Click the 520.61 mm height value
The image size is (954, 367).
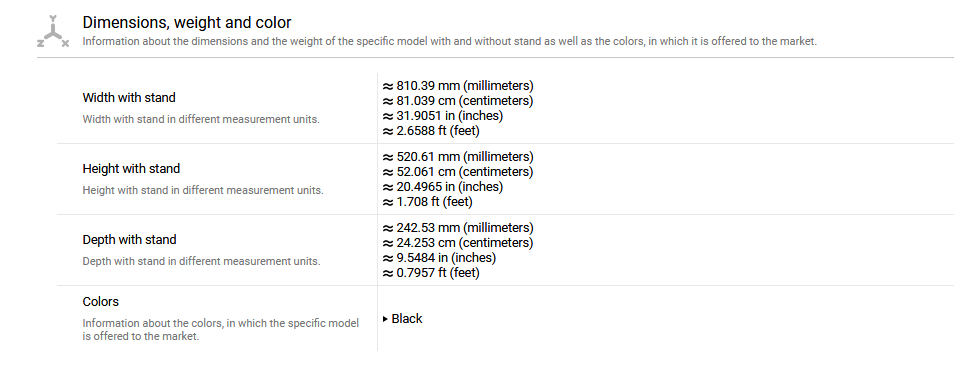tap(458, 156)
